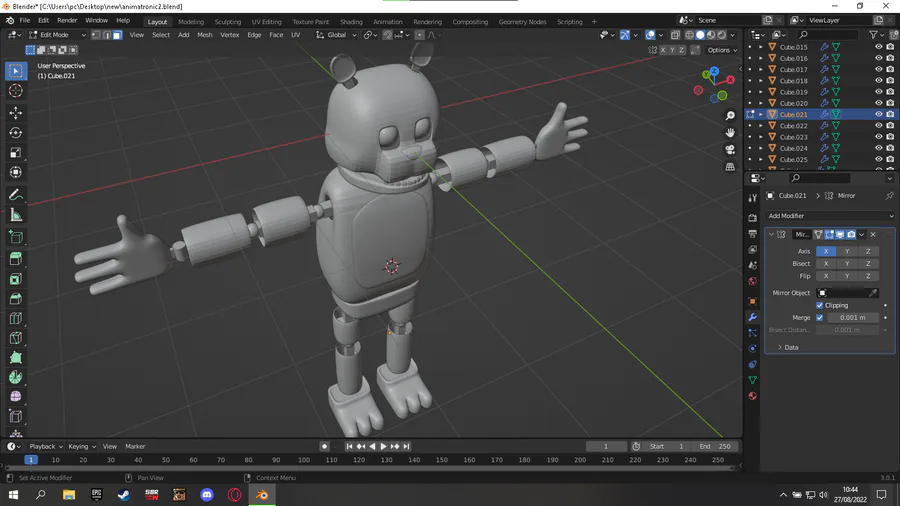The height and width of the screenshot is (506, 900).
Task: Open the Edit Mode dropdown
Action: coord(57,35)
